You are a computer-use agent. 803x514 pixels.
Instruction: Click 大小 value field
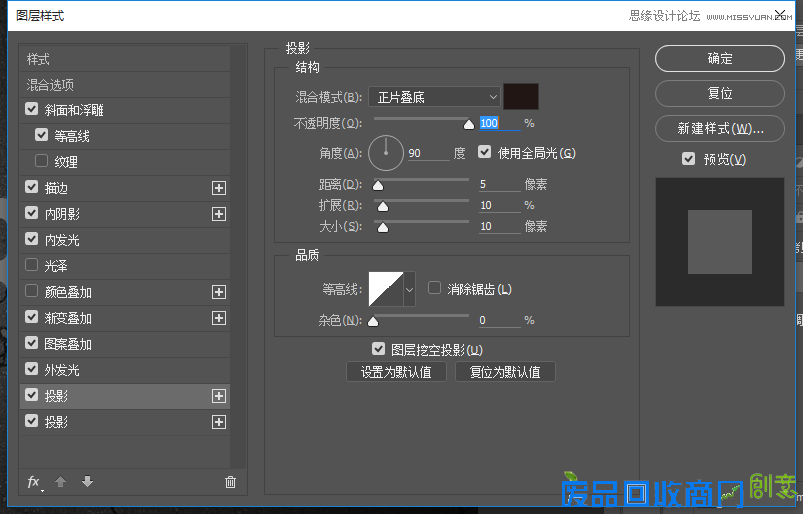[500, 226]
